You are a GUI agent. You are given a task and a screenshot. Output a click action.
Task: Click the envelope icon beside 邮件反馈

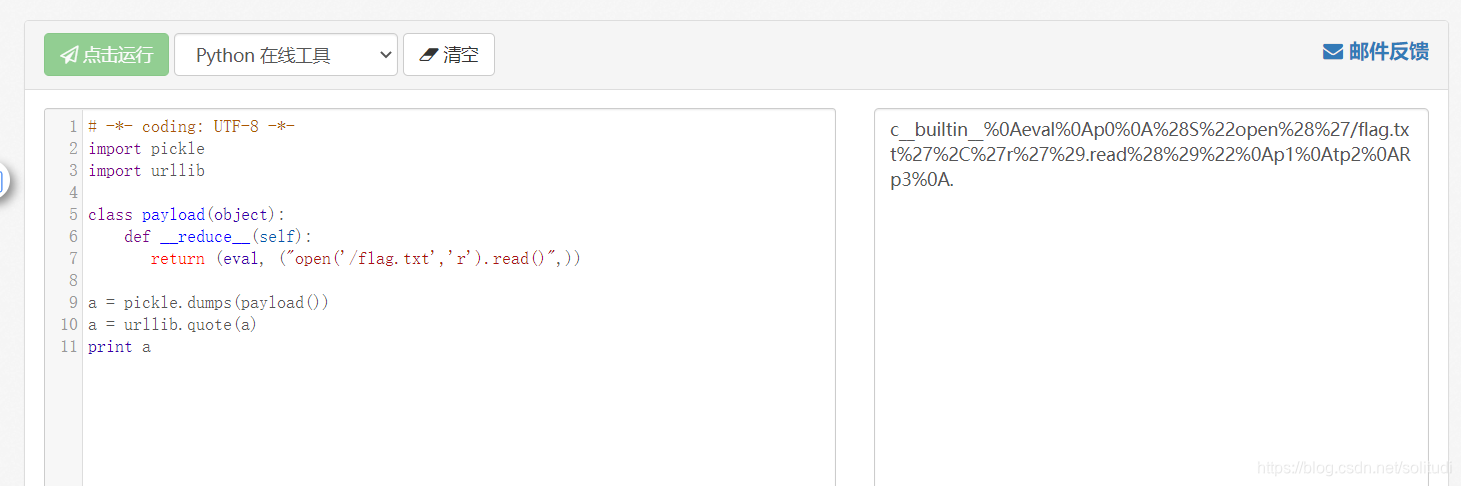tap(1333, 52)
